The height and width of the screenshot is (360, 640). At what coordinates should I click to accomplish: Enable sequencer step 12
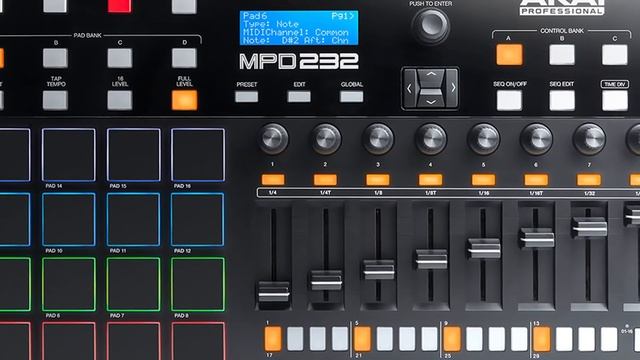coord(519,339)
